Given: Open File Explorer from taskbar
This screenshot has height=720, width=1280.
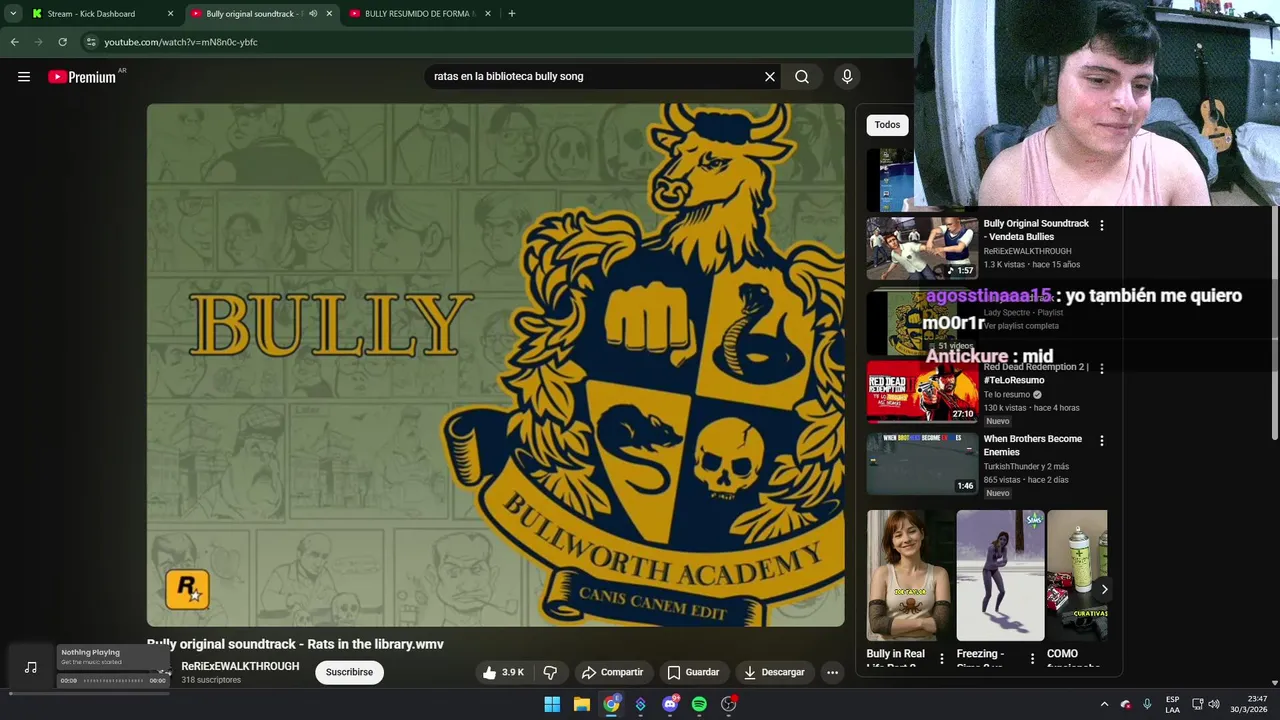Looking at the screenshot, I should (581, 704).
